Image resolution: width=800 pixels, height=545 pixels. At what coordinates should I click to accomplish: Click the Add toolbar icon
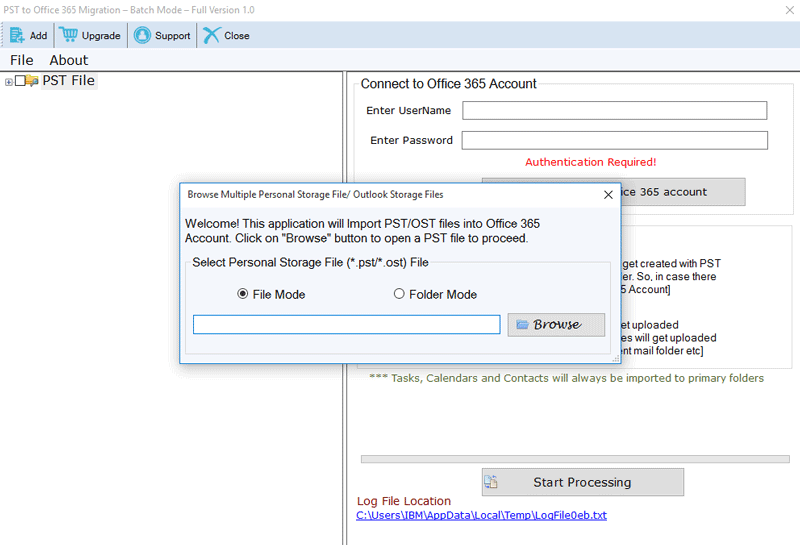[x=17, y=35]
